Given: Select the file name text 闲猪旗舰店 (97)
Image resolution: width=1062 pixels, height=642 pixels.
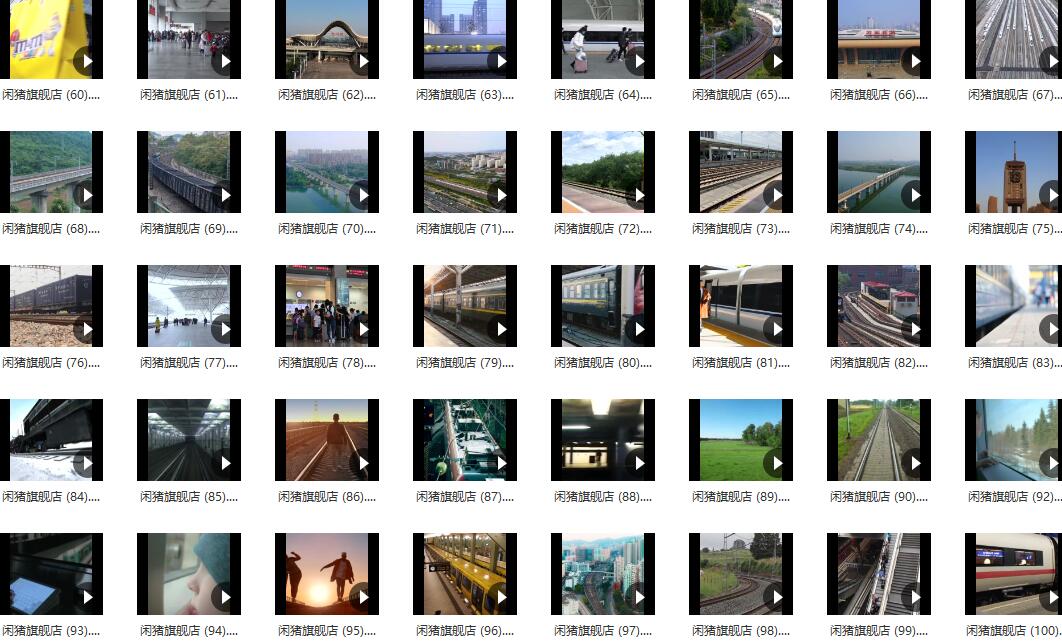Looking at the screenshot, I should (x=603, y=631).
